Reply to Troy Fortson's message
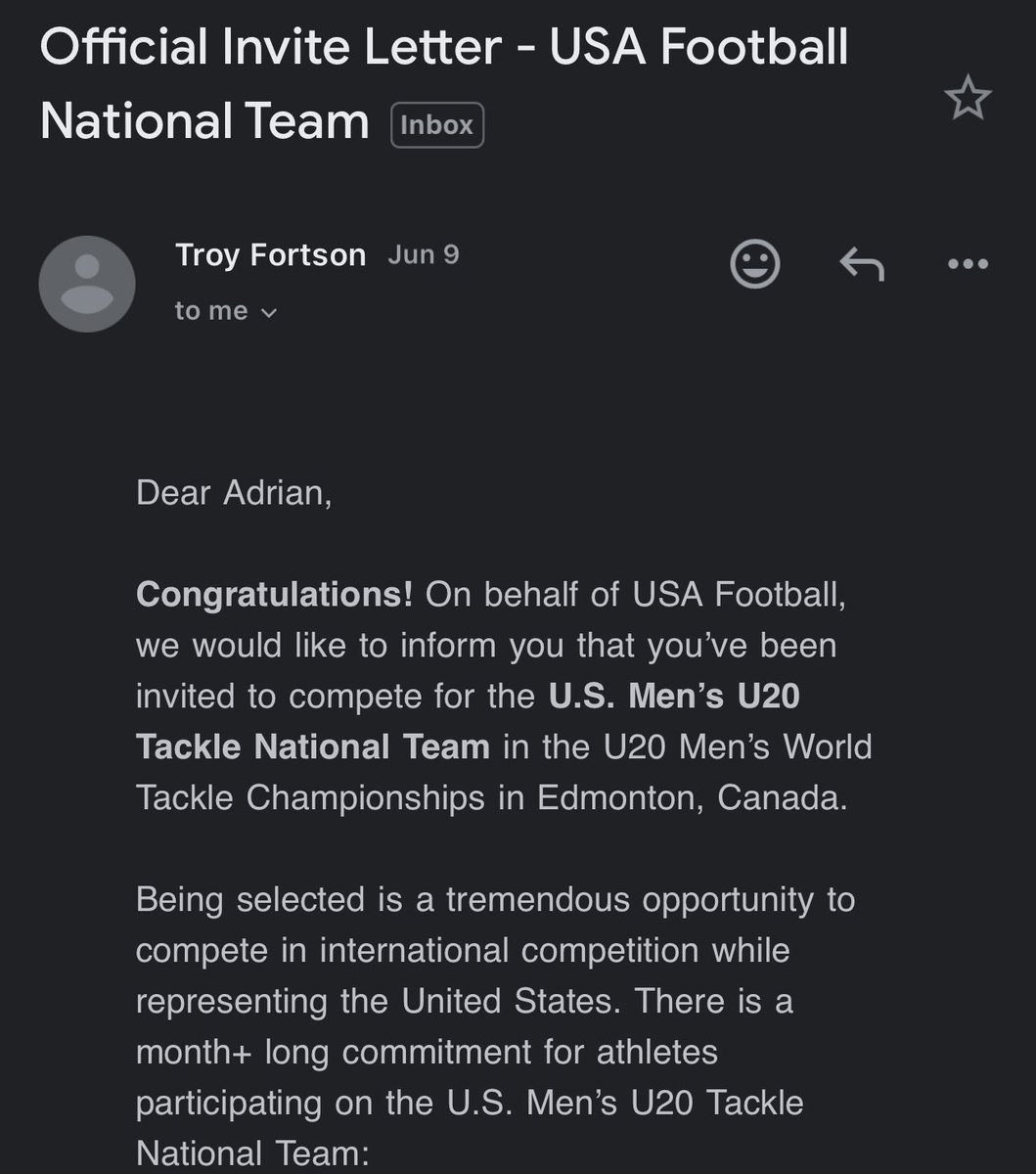This screenshot has width=1036, height=1174. [x=862, y=263]
